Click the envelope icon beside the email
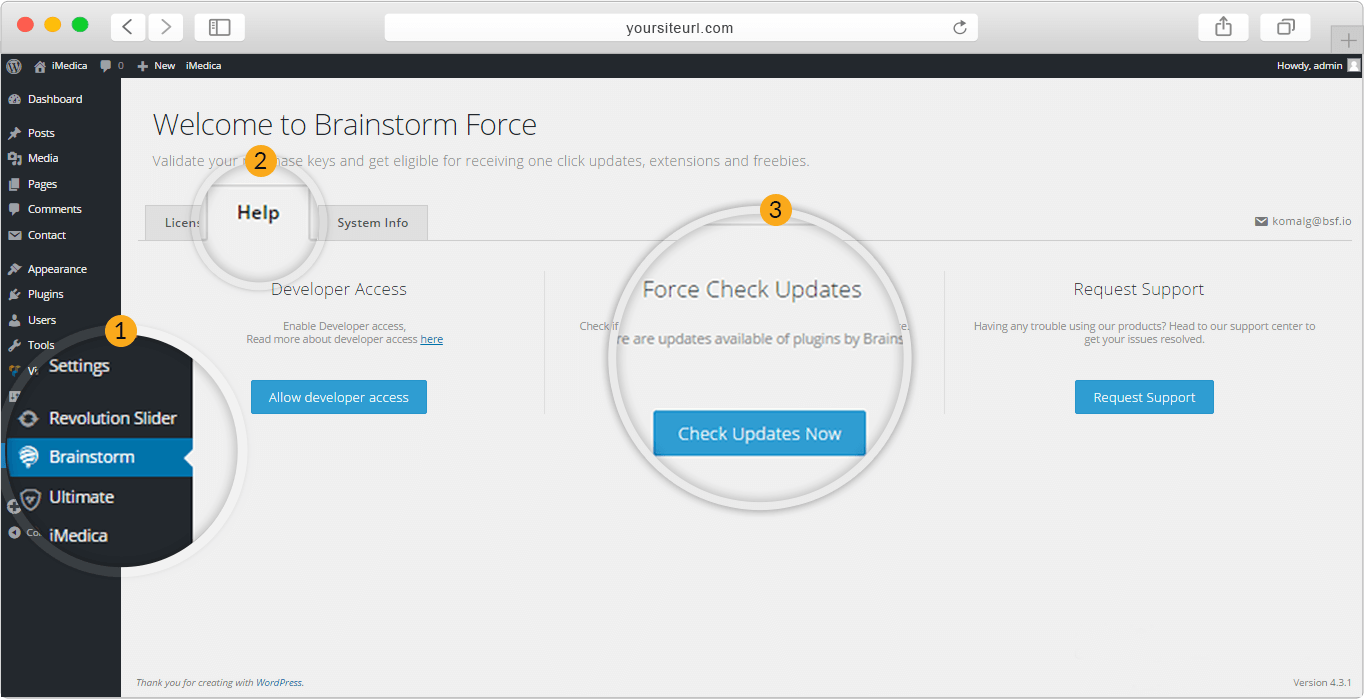The image size is (1364, 699). coord(1261,221)
